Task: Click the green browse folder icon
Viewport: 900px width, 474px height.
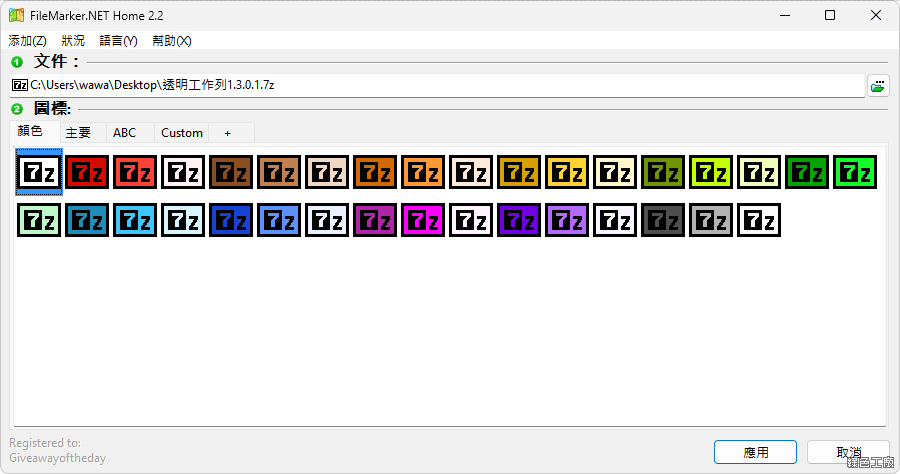Action: click(878, 86)
